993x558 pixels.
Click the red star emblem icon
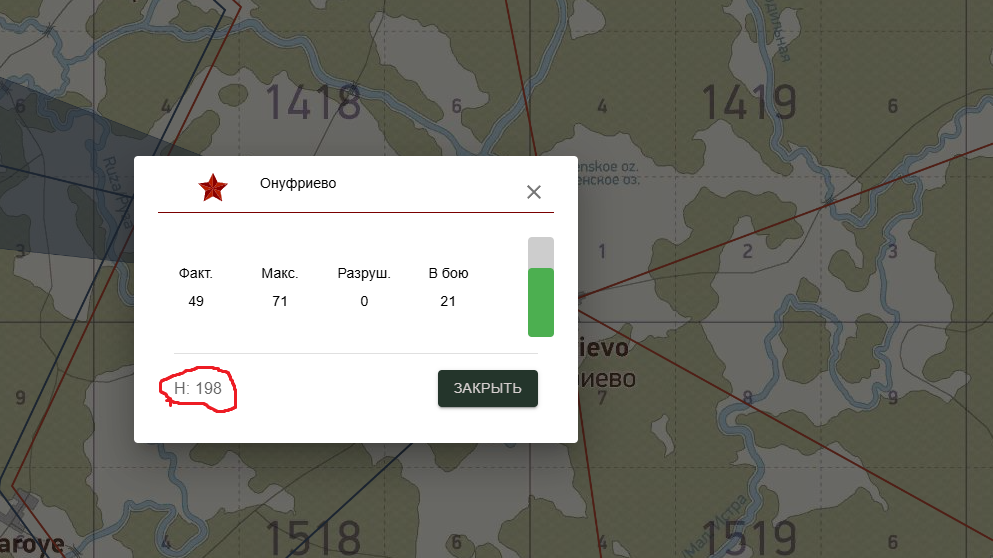click(x=213, y=187)
